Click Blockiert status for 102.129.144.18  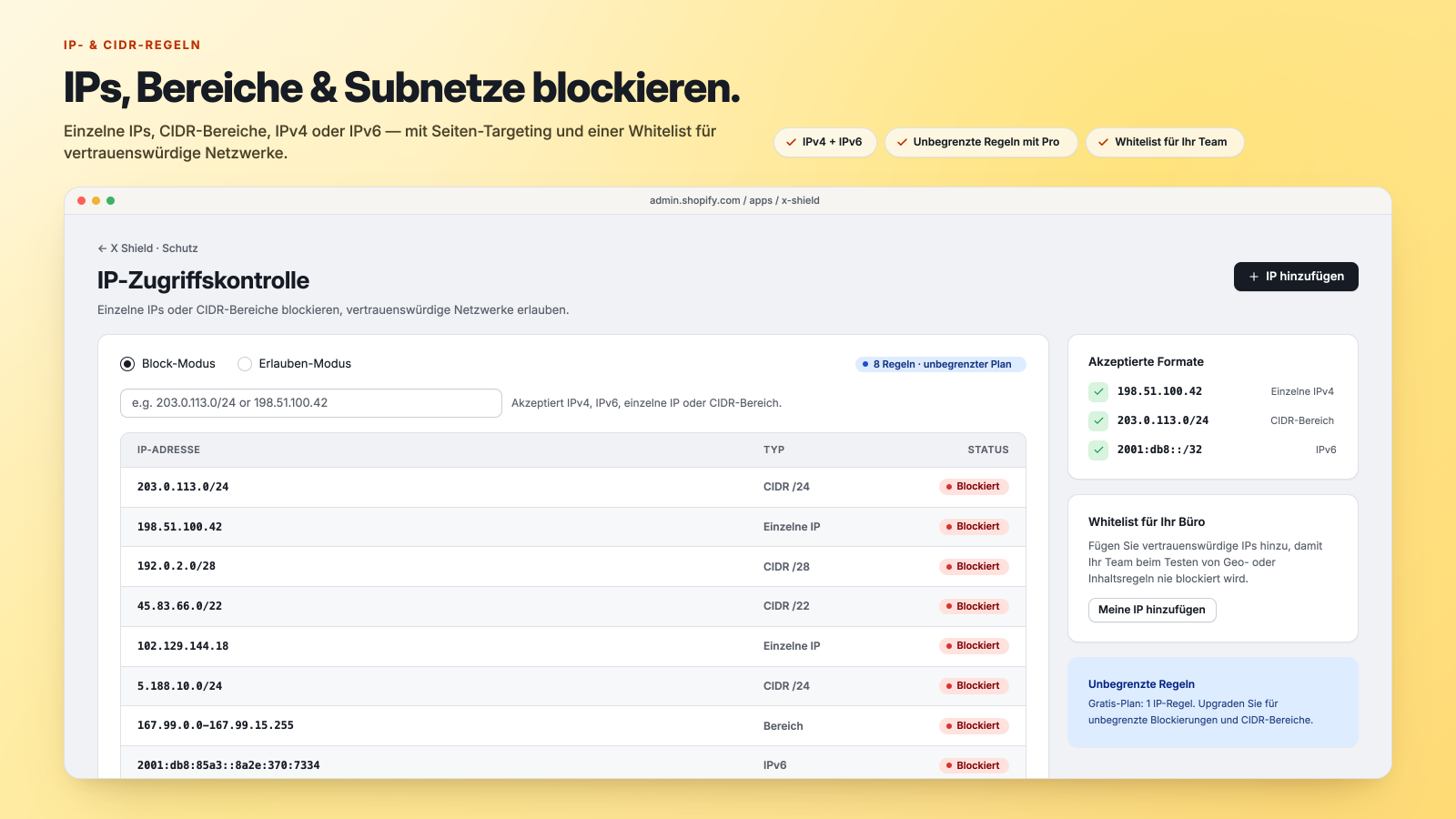tap(974, 646)
